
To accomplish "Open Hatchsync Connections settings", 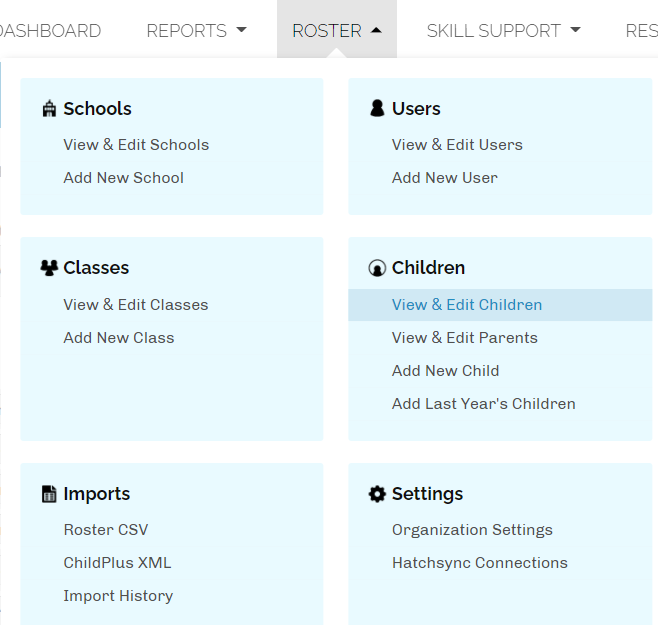I will (479, 563).
